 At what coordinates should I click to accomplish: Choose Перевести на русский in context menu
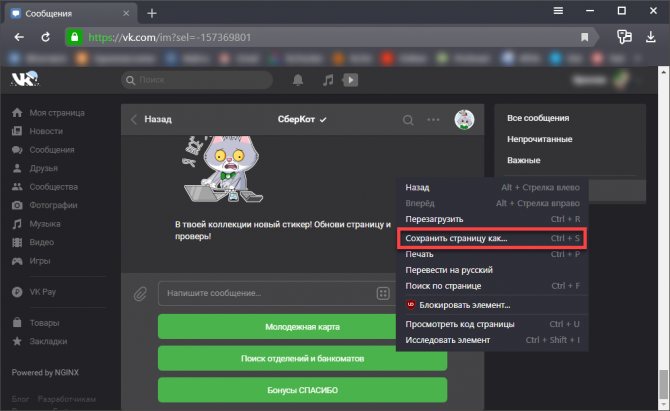click(x=492, y=270)
